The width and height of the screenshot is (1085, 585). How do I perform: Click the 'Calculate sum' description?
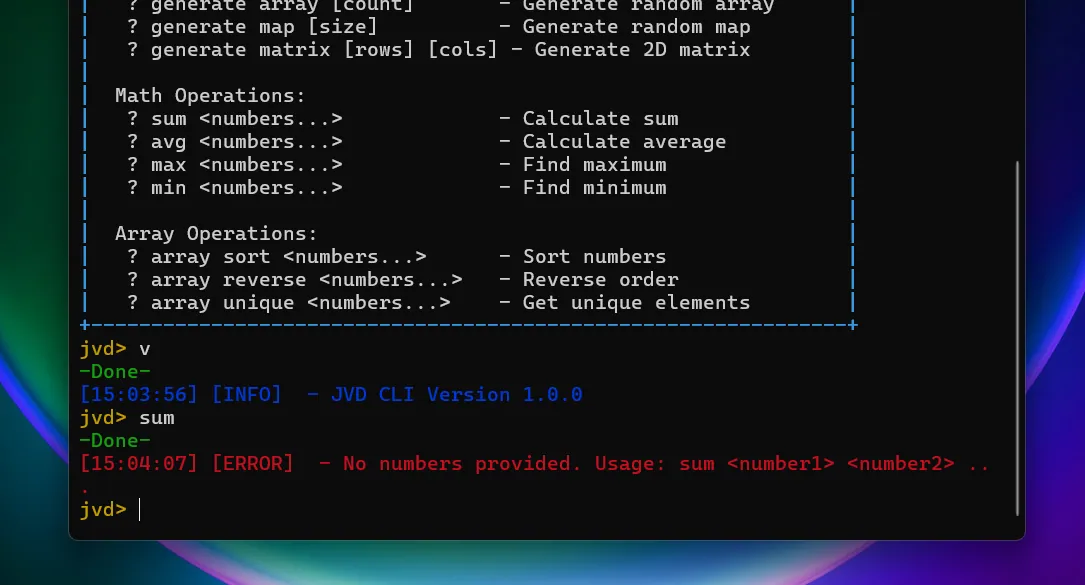[600, 119]
